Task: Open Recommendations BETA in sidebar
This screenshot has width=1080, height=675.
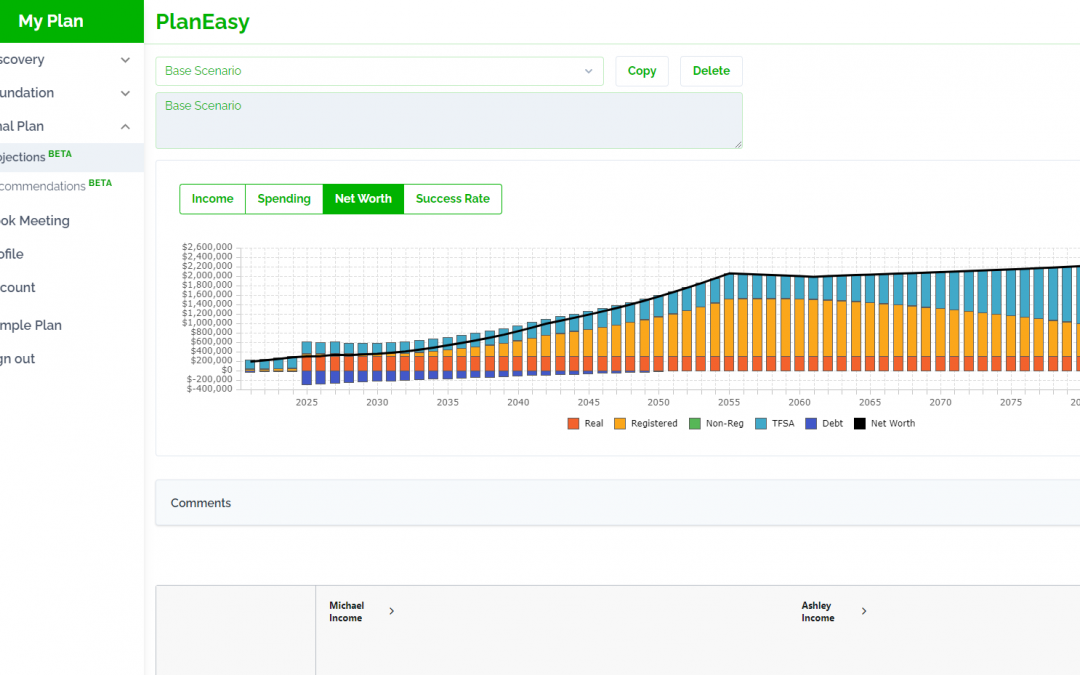Action: [x=55, y=185]
